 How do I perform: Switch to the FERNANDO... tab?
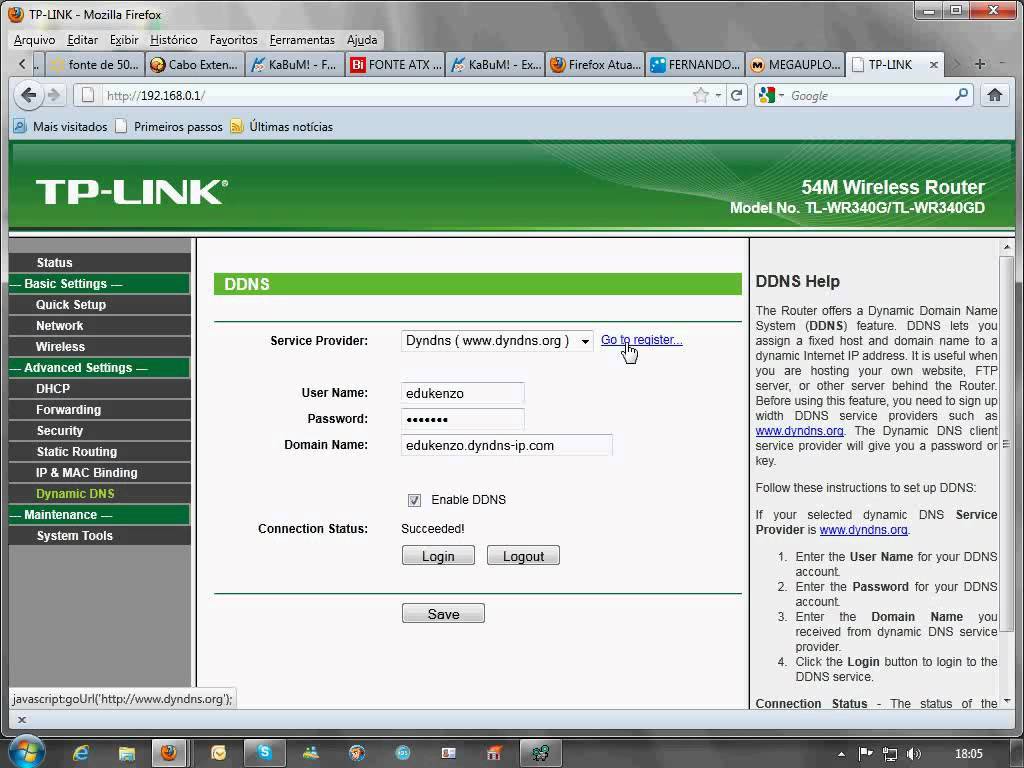[696, 65]
